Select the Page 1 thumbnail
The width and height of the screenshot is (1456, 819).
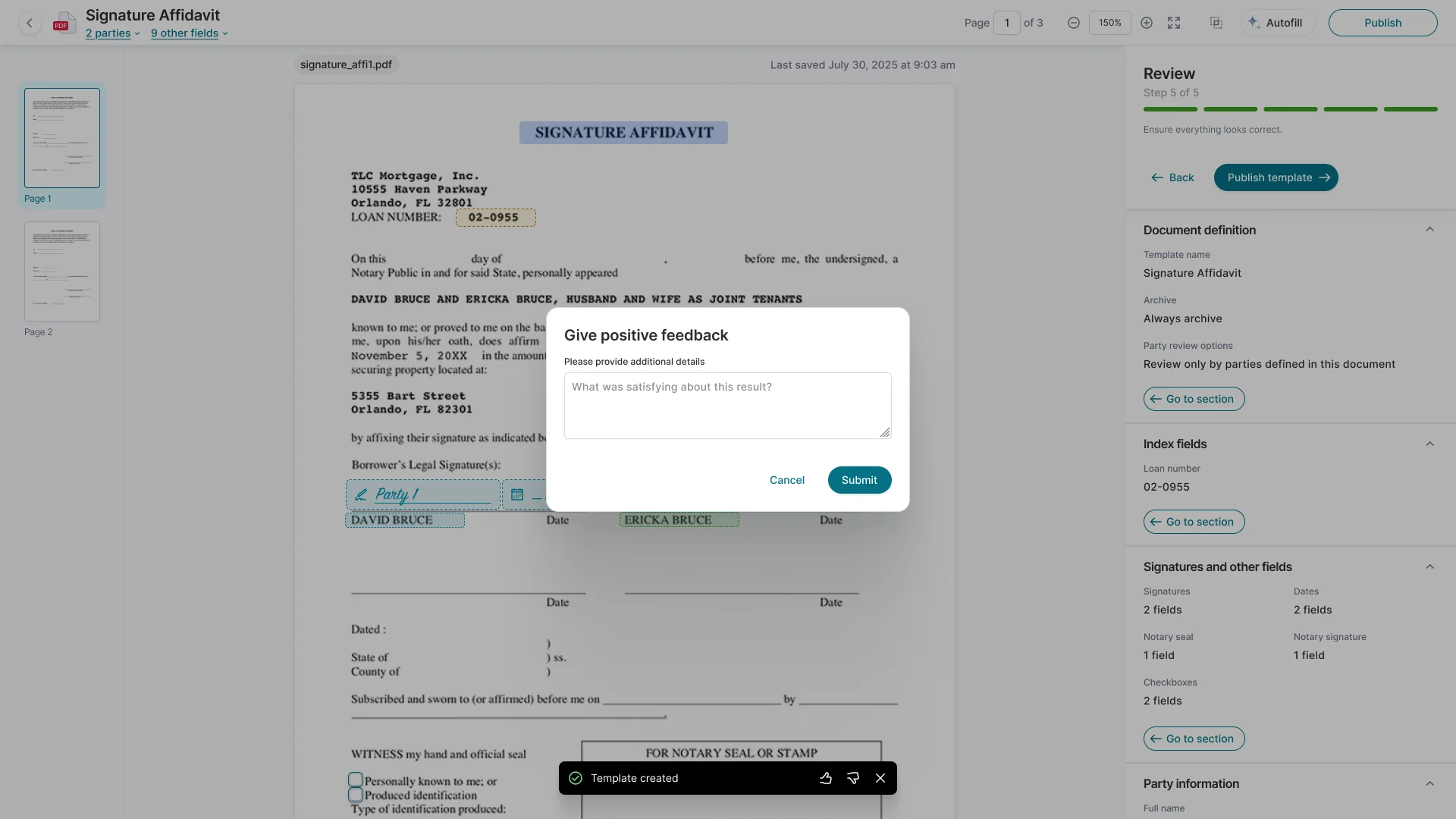tap(62, 138)
